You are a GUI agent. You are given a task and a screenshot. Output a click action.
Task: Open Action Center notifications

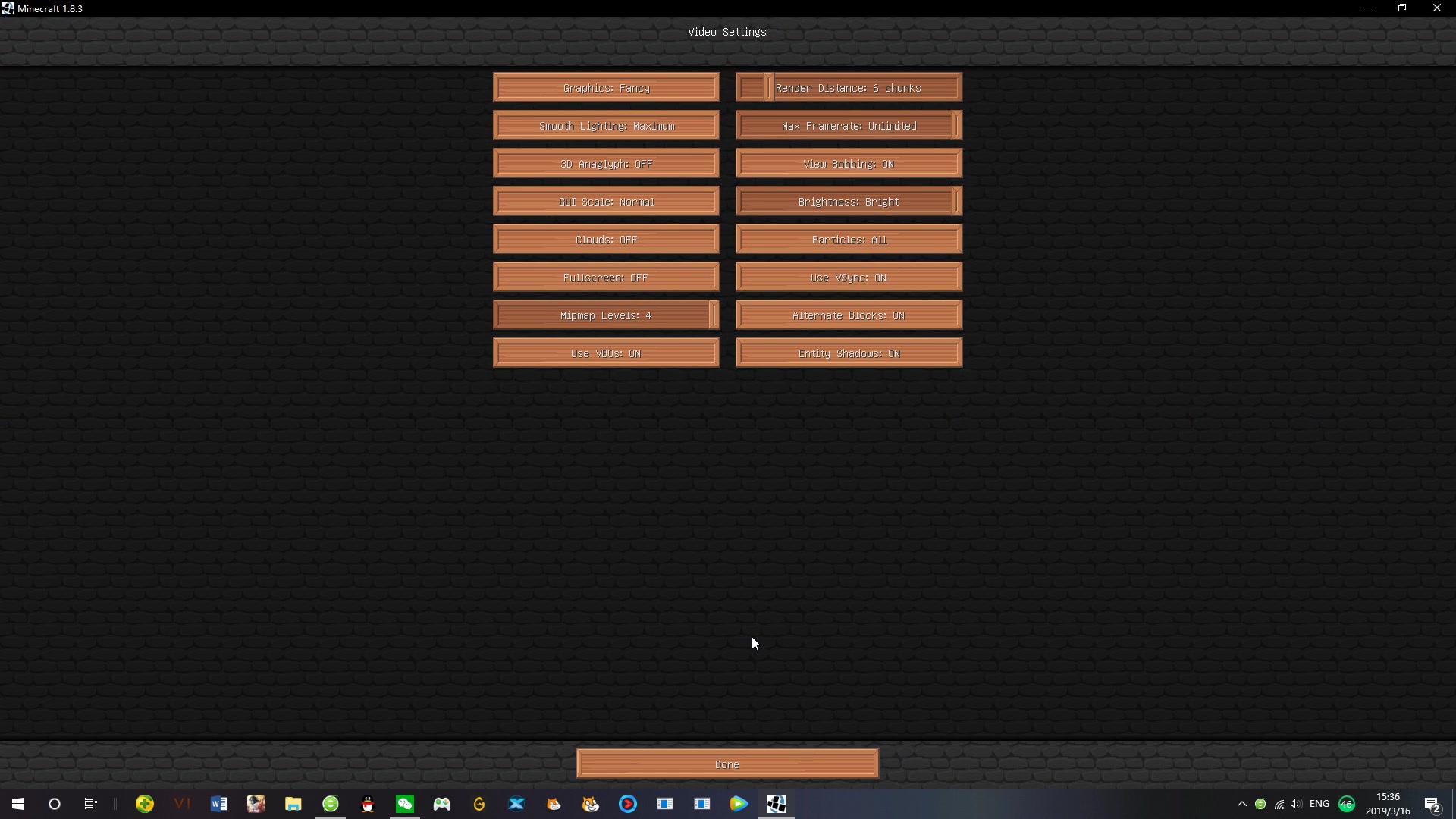[1432, 804]
